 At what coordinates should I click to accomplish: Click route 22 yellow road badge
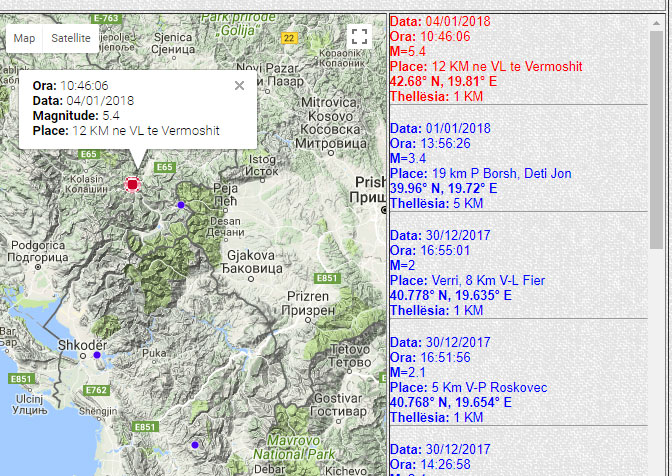[289, 37]
